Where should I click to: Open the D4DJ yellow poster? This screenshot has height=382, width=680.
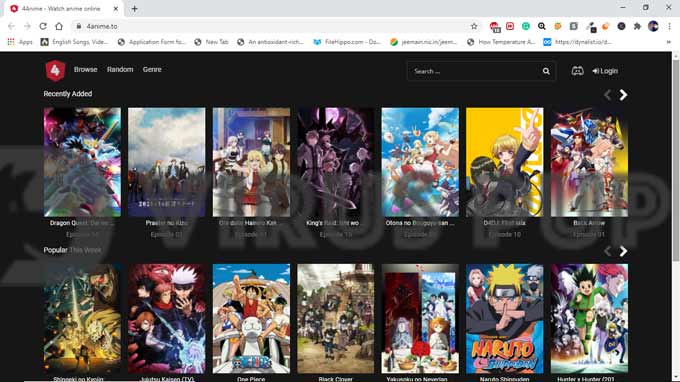coord(504,162)
